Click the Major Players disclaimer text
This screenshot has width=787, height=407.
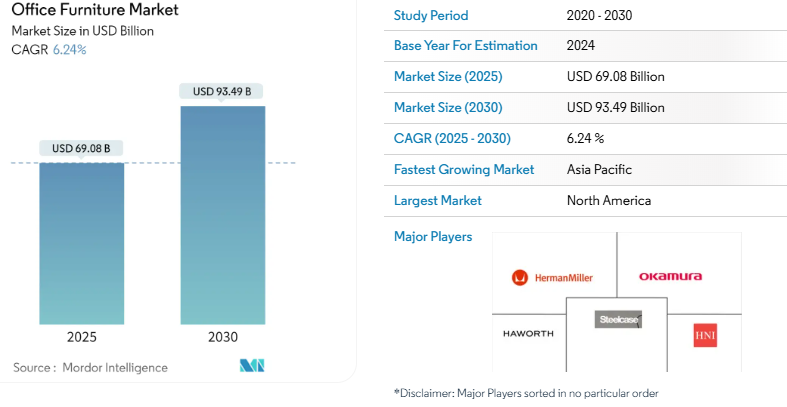pos(526,393)
